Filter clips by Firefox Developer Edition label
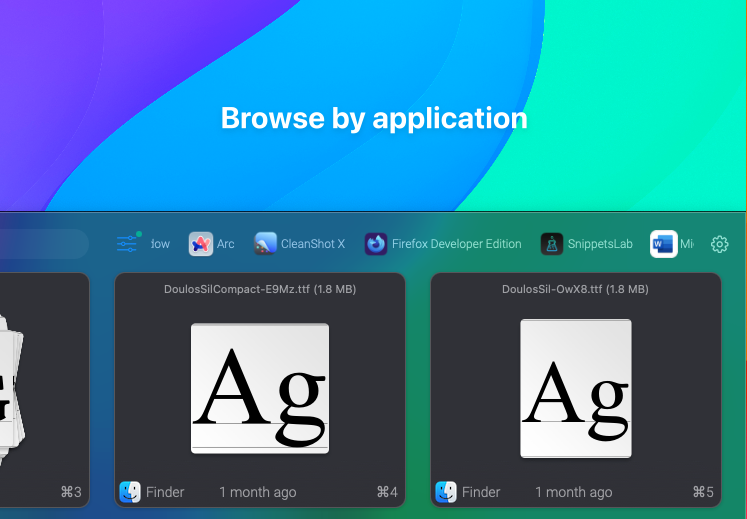The image size is (747, 519). [x=456, y=244]
